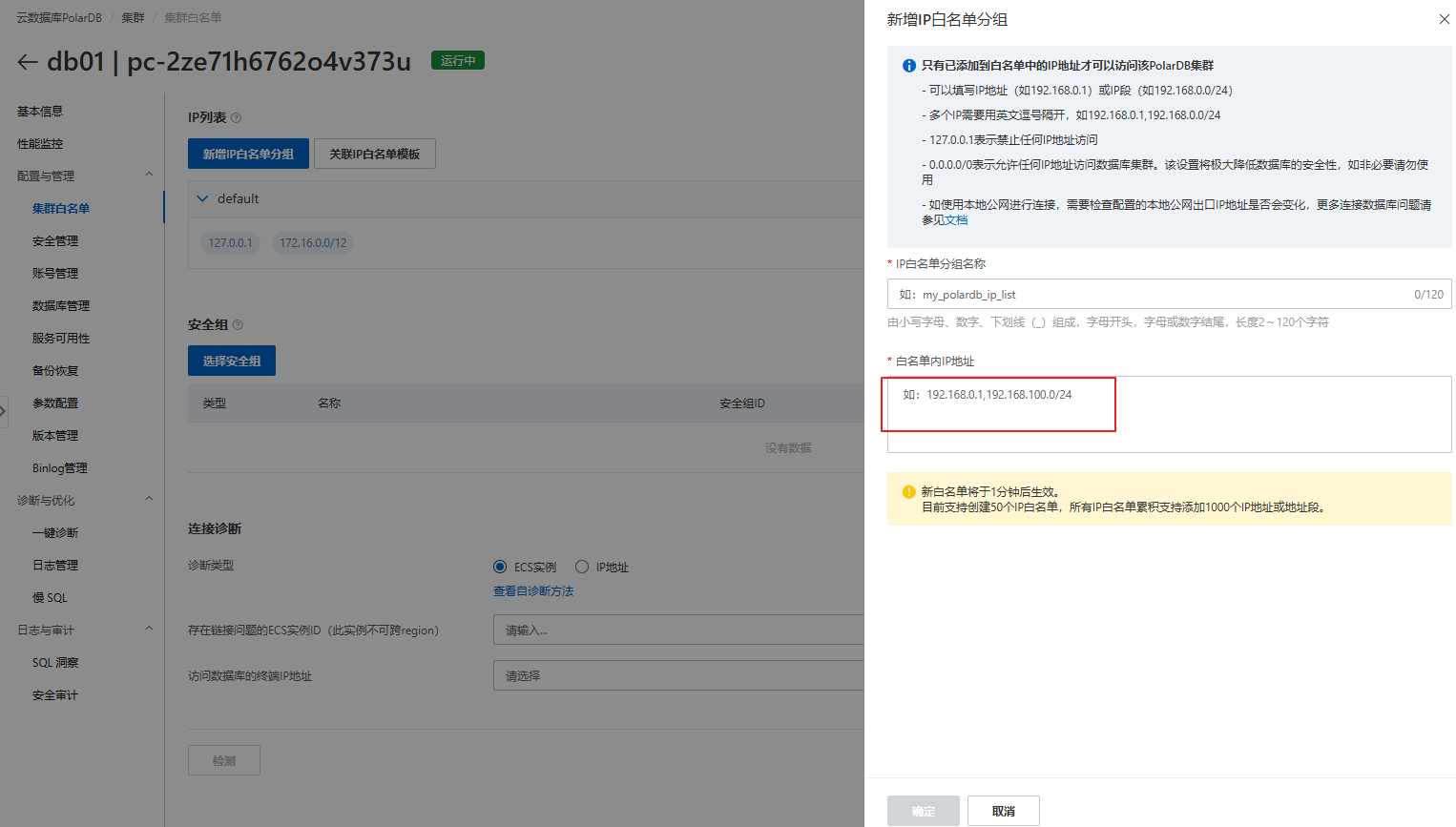Click the 运行中 status badge
The height and width of the screenshot is (827, 1456).
[x=458, y=60]
